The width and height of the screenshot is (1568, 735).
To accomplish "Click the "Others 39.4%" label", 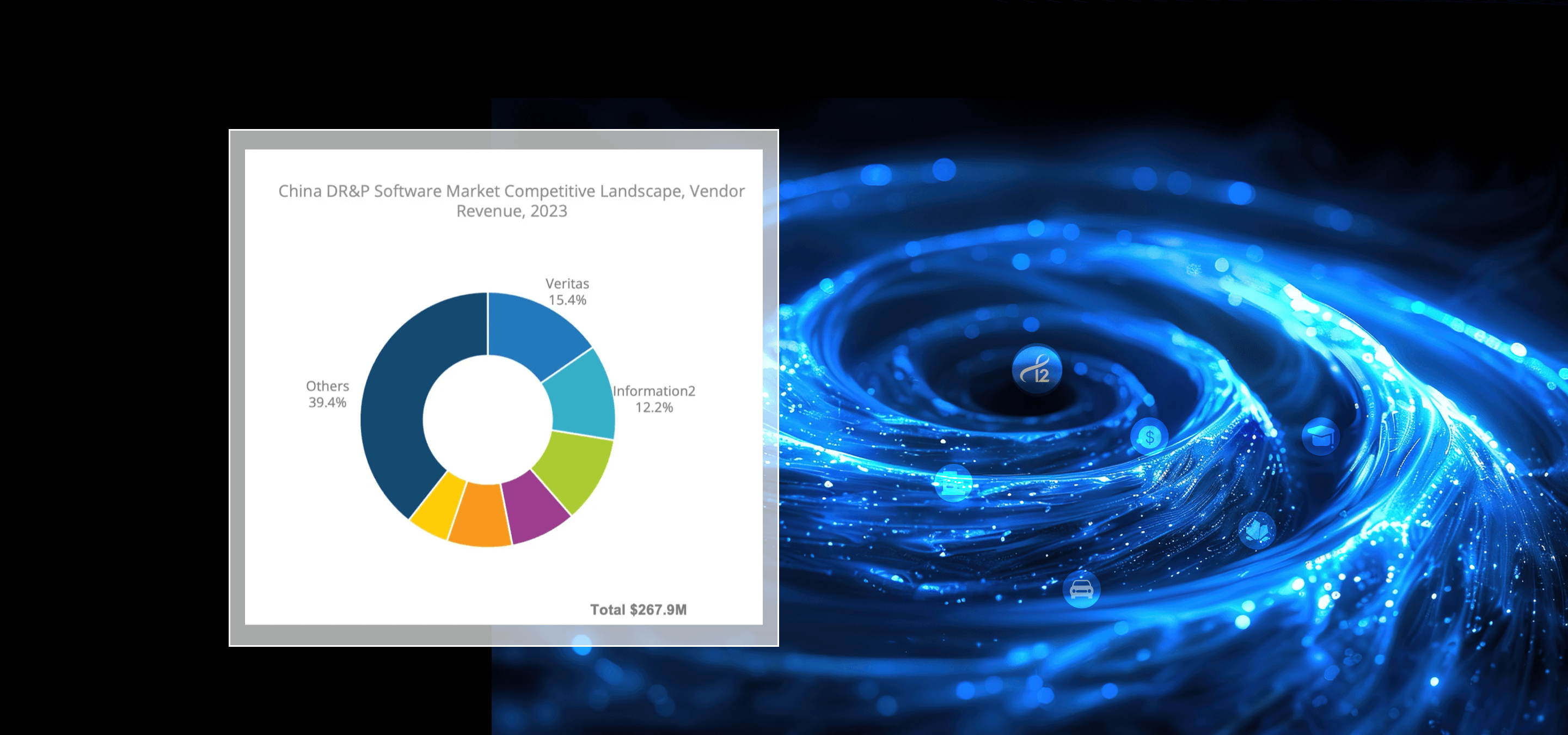I will [327, 394].
